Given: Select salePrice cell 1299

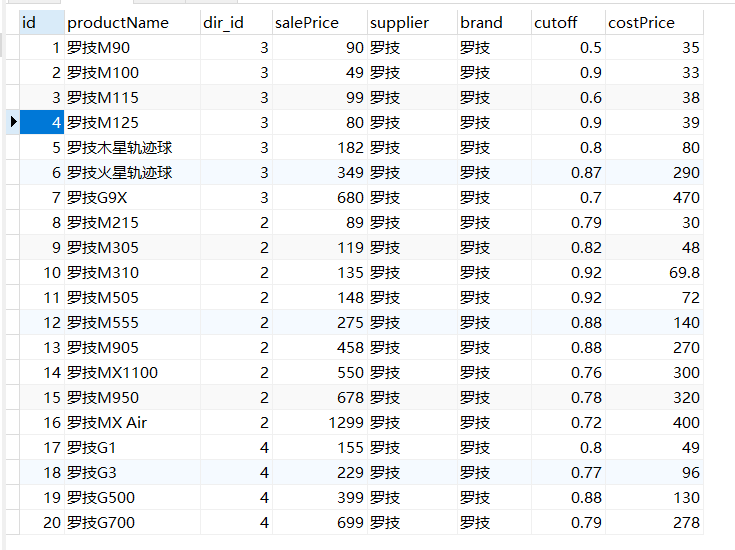Looking at the screenshot, I should click(319, 422).
